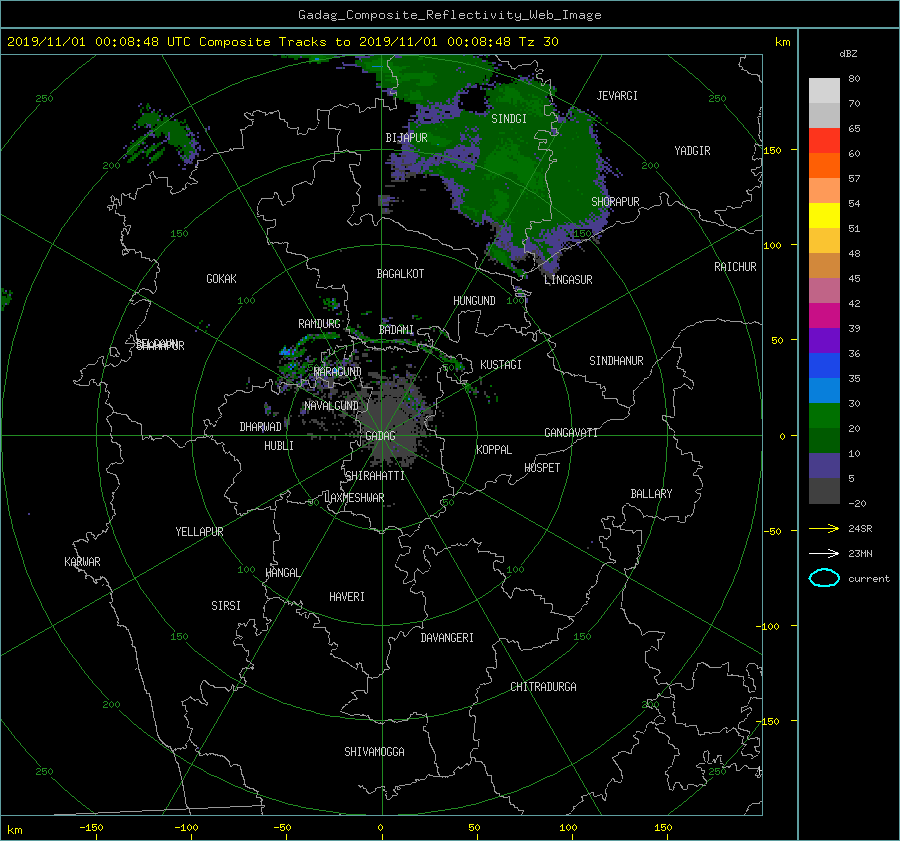Select the RAMDURG city label
The width and height of the screenshot is (900, 841).
pyautogui.click(x=319, y=324)
